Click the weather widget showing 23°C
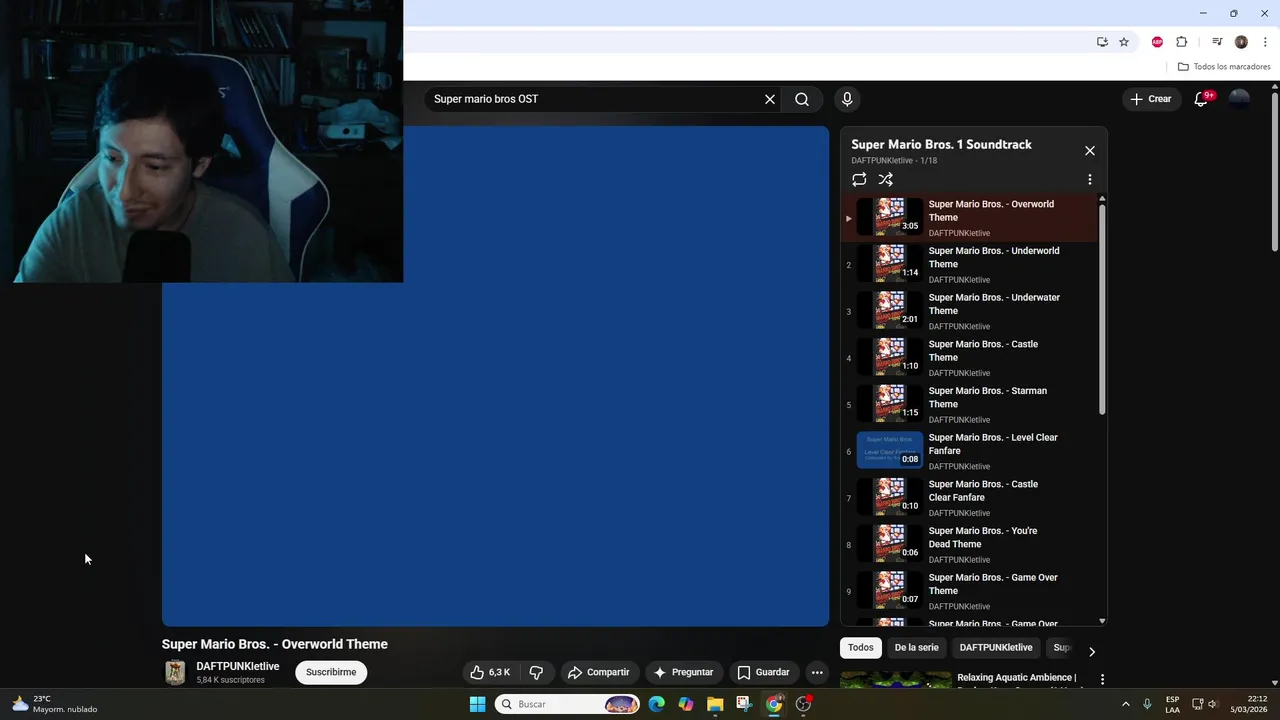Image resolution: width=1280 pixels, height=720 pixels. click(x=55, y=704)
